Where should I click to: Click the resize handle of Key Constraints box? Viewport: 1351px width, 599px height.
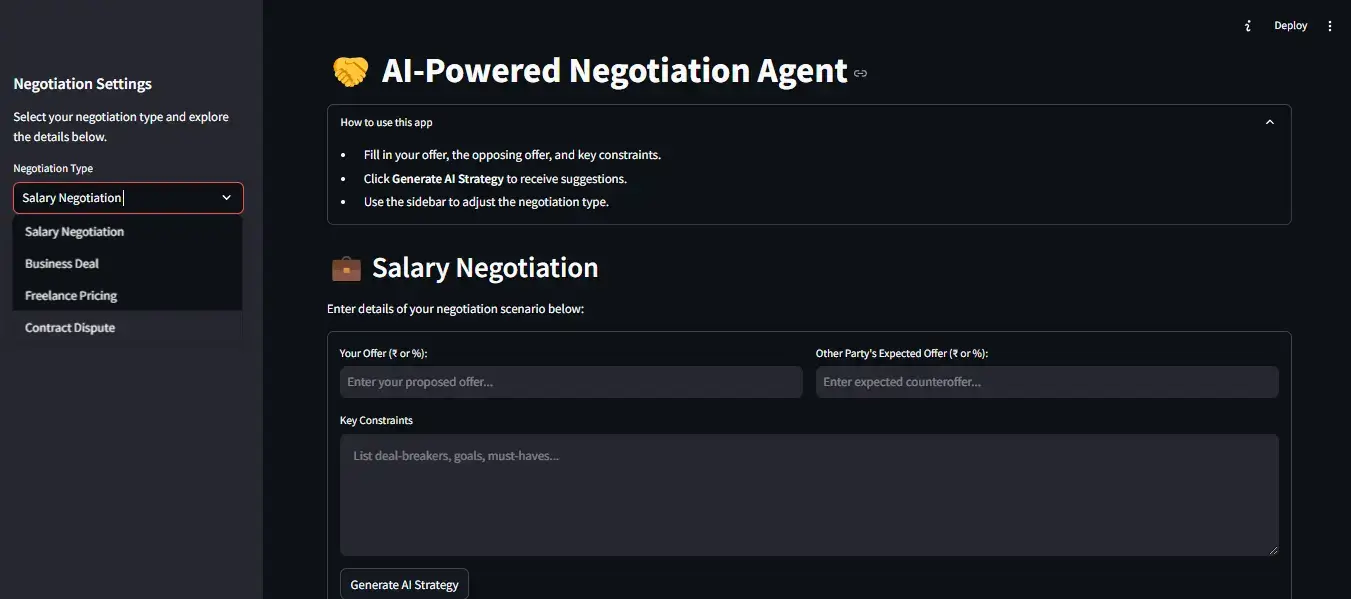(x=1273, y=549)
